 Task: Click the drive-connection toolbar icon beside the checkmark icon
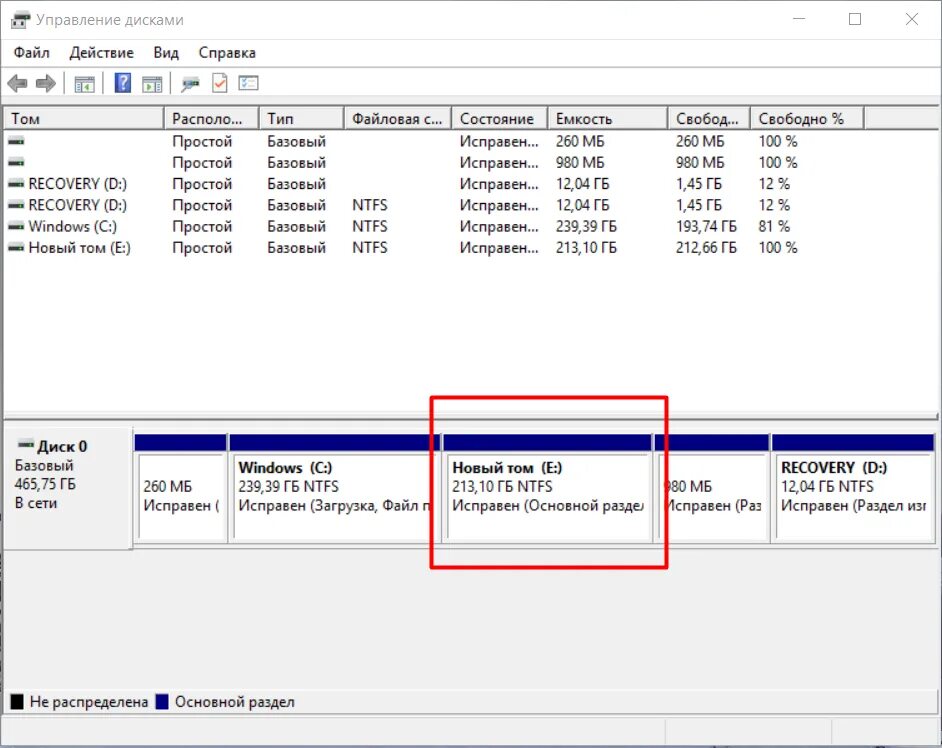coord(190,84)
